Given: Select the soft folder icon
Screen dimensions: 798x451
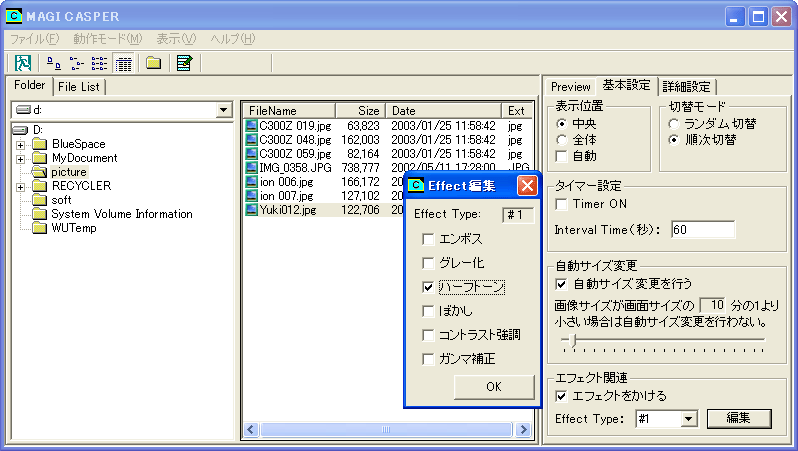Looking at the screenshot, I should coord(40,200).
